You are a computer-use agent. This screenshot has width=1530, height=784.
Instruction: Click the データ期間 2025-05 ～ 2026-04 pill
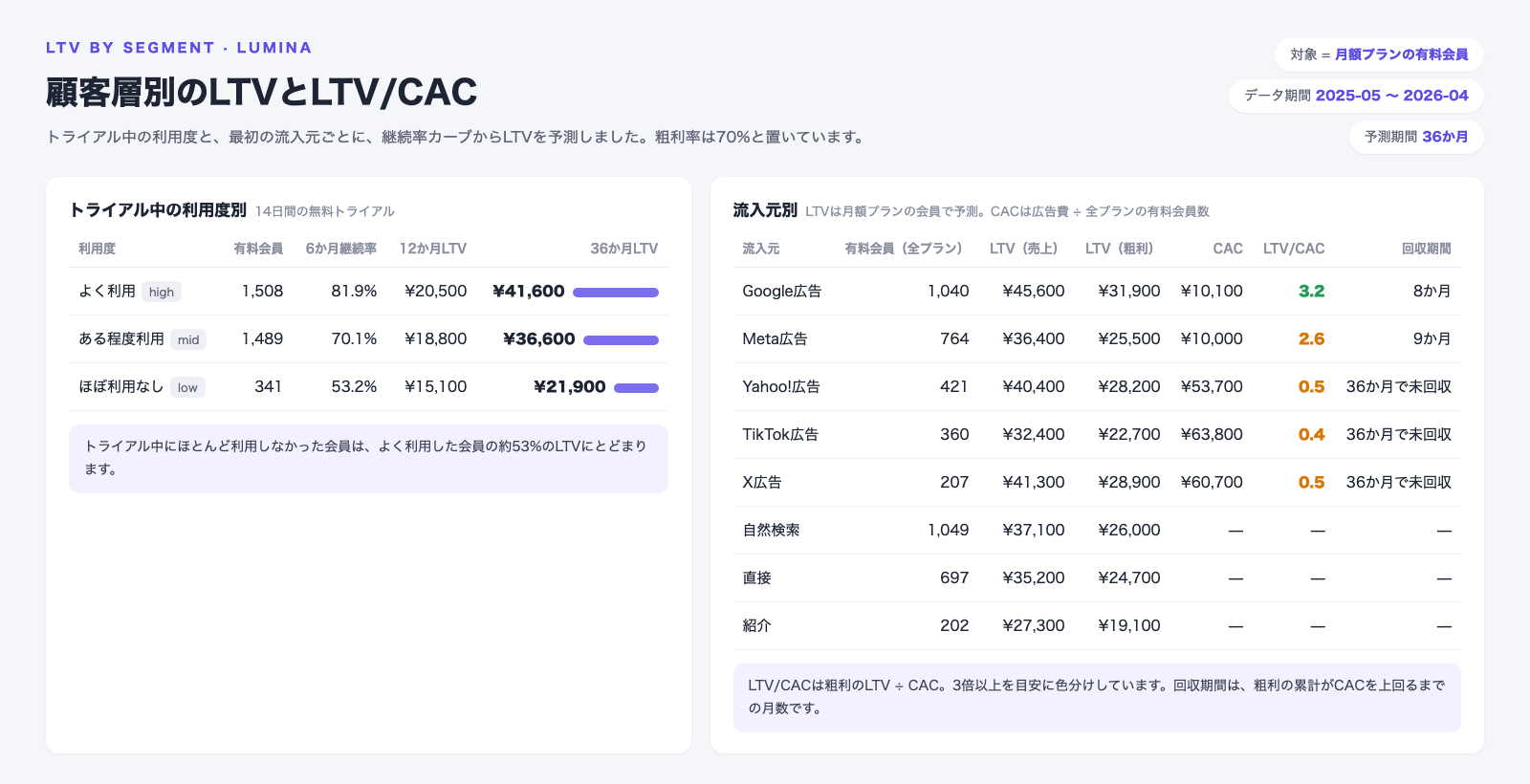pos(1356,96)
